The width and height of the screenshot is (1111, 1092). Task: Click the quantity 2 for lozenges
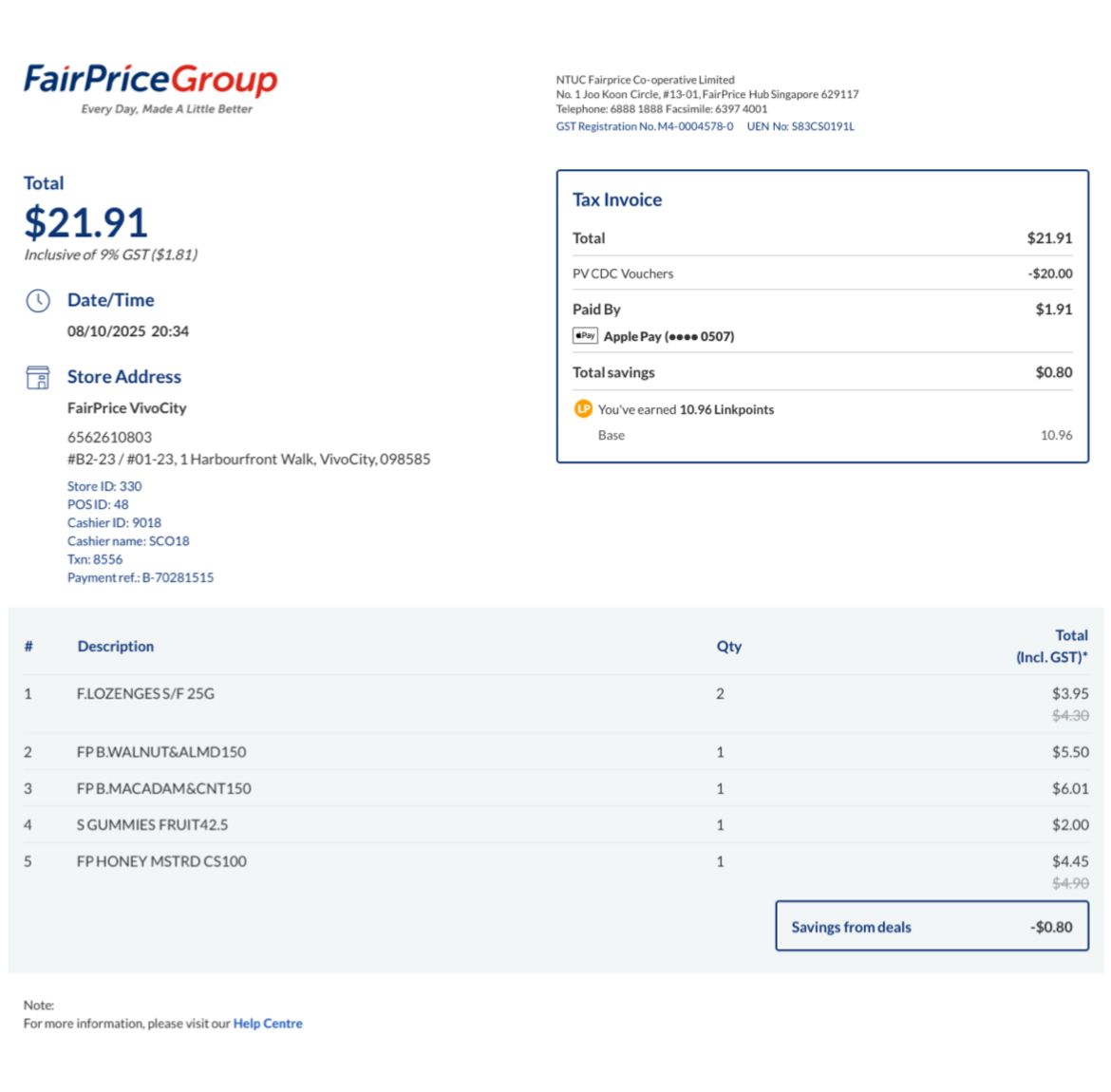[720, 694]
